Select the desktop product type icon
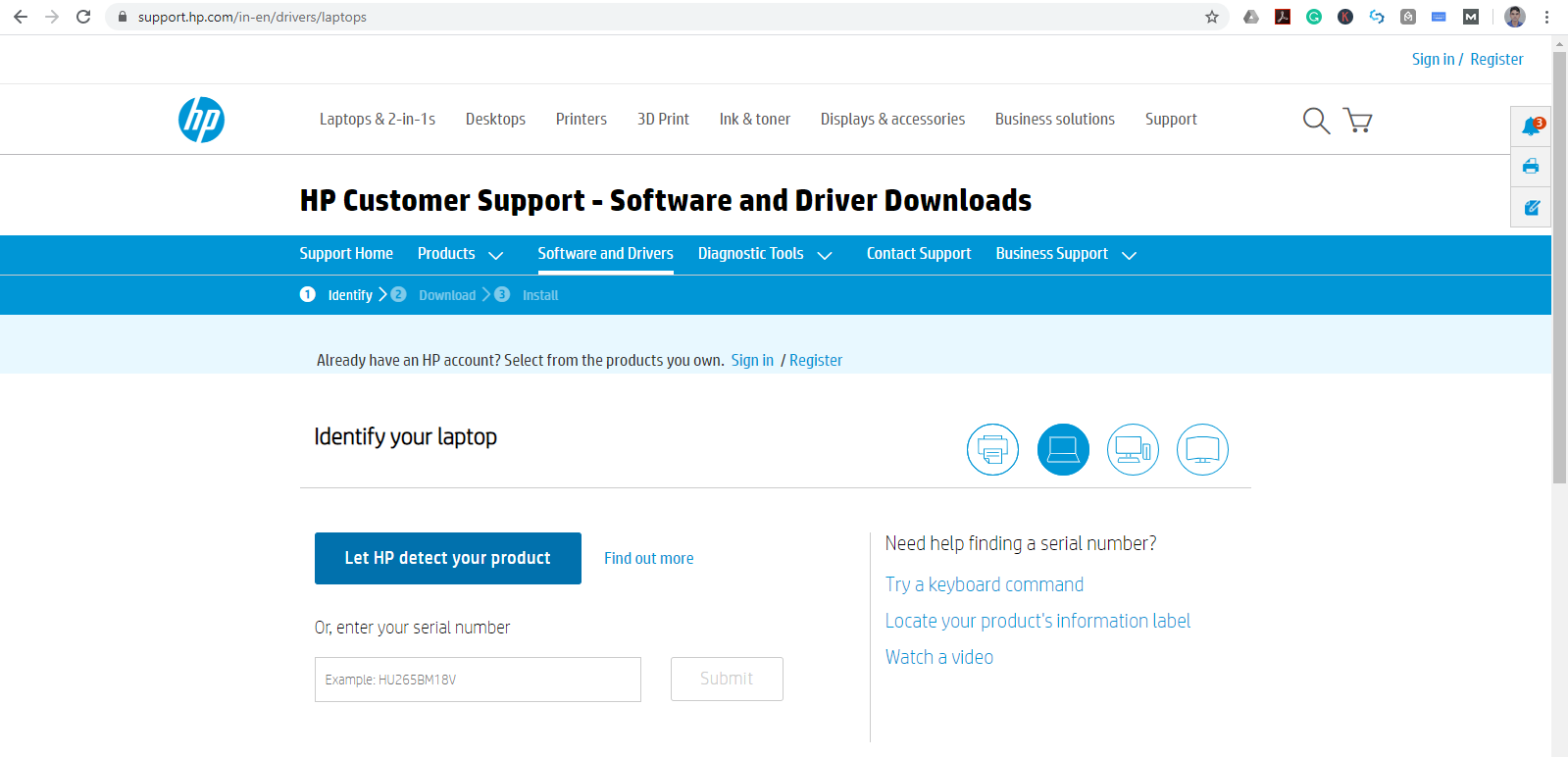The height and width of the screenshot is (757, 1568). point(1133,449)
